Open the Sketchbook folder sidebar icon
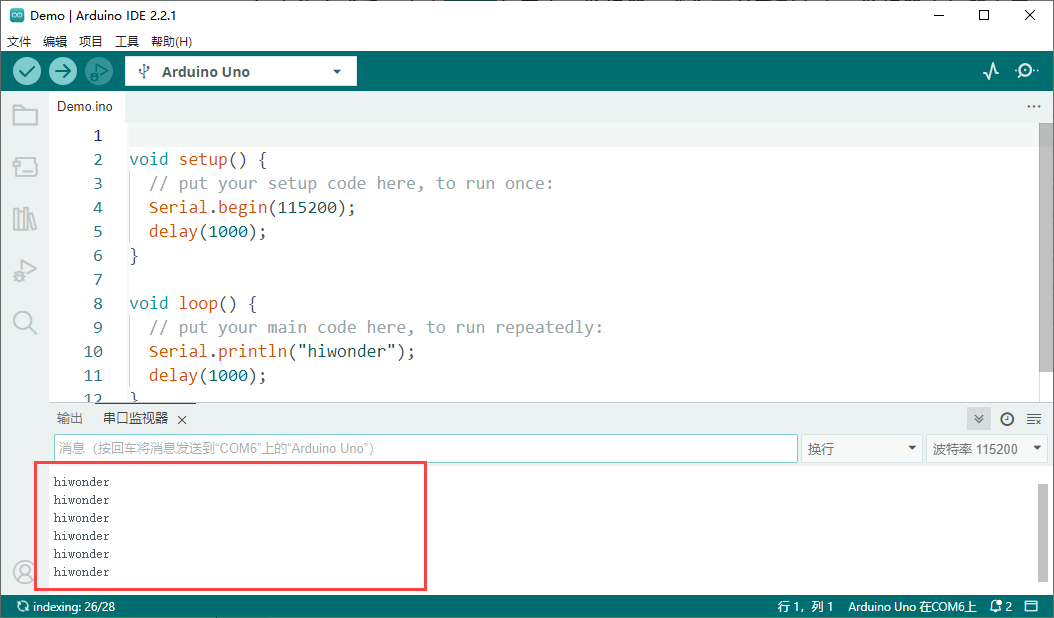The height and width of the screenshot is (618, 1054). pyautogui.click(x=25, y=116)
